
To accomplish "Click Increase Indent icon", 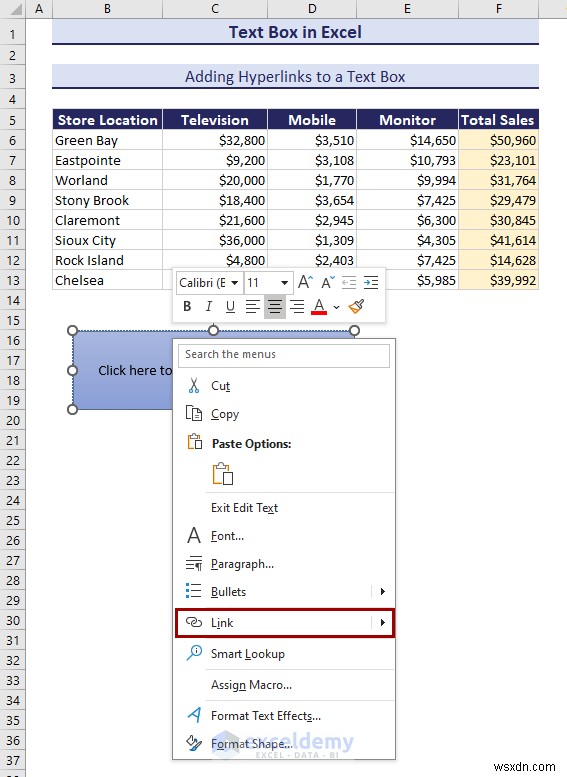I will tap(371, 282).
